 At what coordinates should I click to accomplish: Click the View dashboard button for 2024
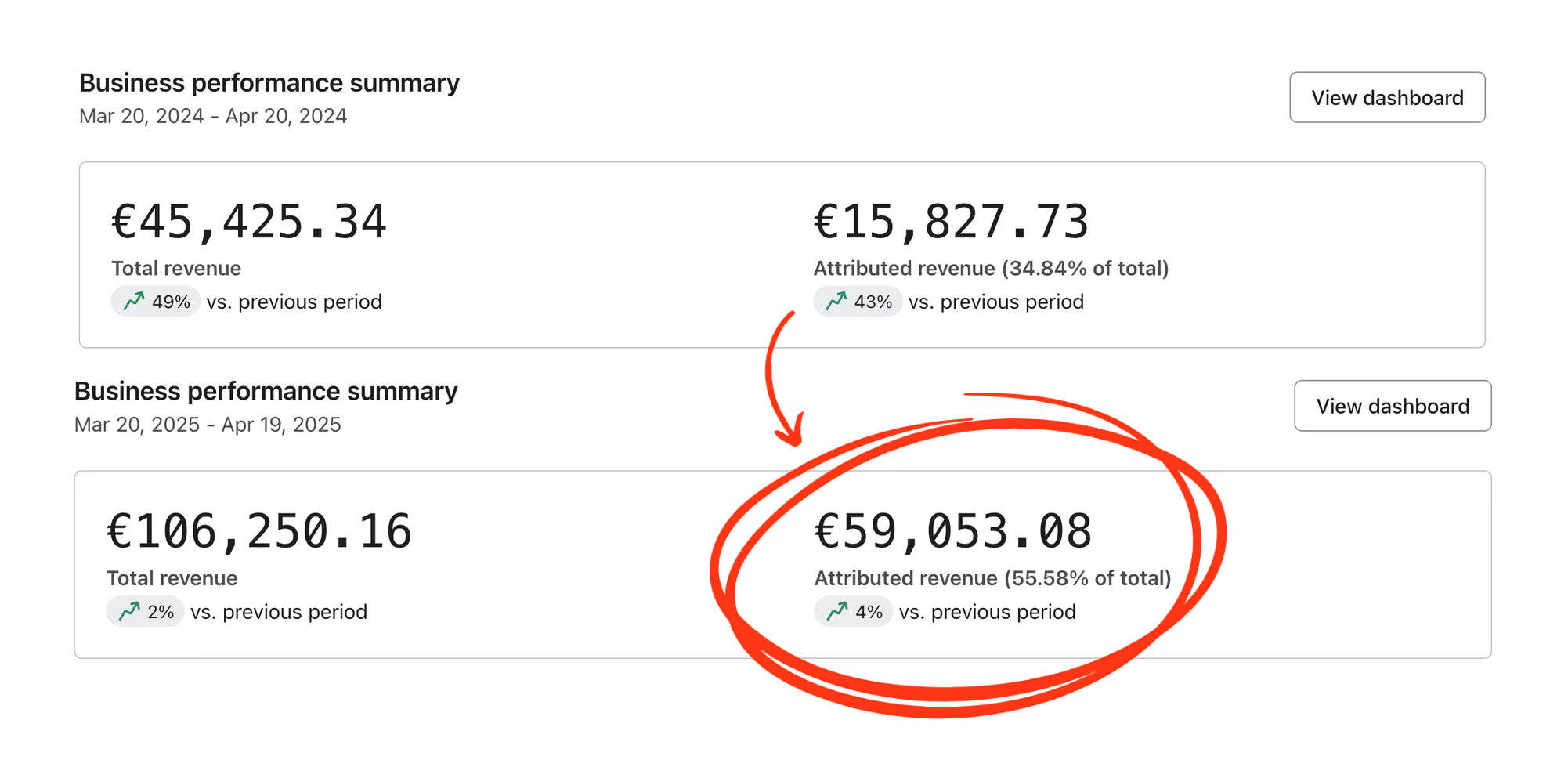click(x=1387, y=97)
